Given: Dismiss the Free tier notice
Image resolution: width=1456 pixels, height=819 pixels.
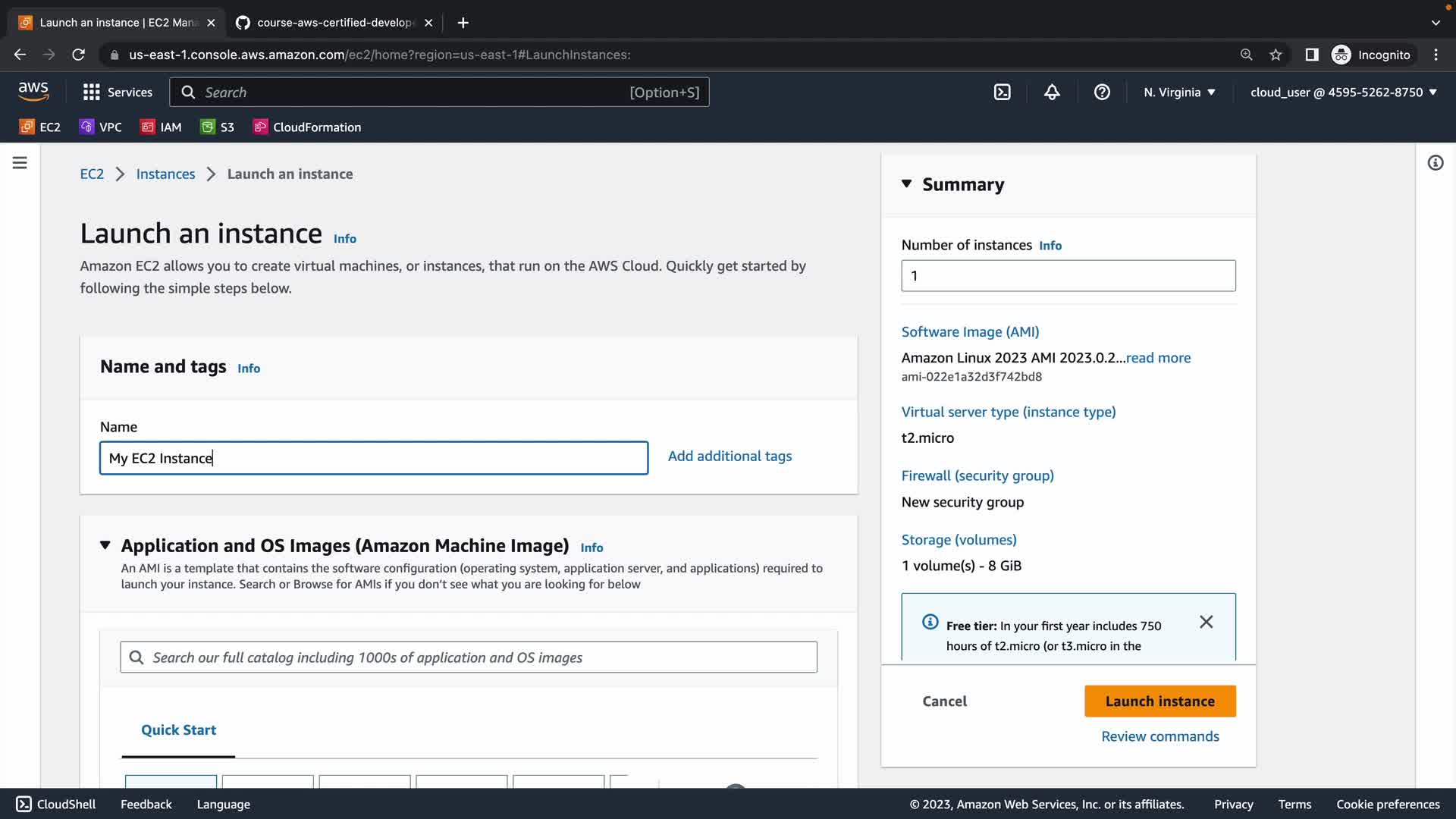Looking at the screenshot, I should [x=1206, y=622].
